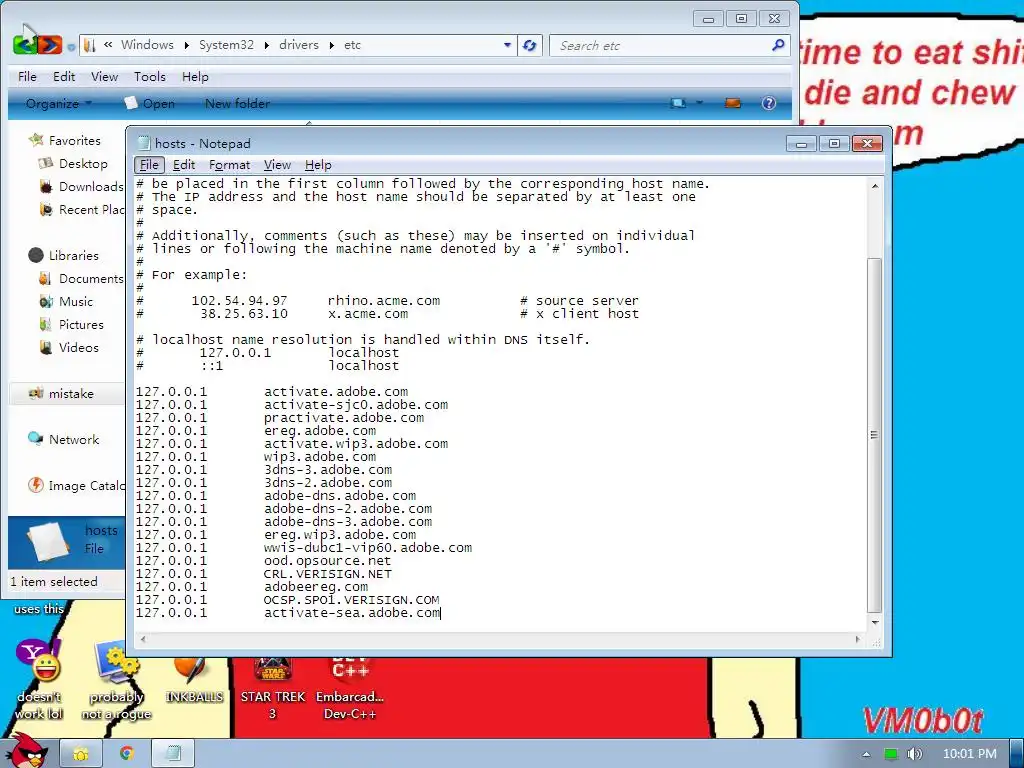Click the CRL.VERISIGN.NET entry in hosts file
Viewport: 1024px width, 768px height.
coord(328,574)
